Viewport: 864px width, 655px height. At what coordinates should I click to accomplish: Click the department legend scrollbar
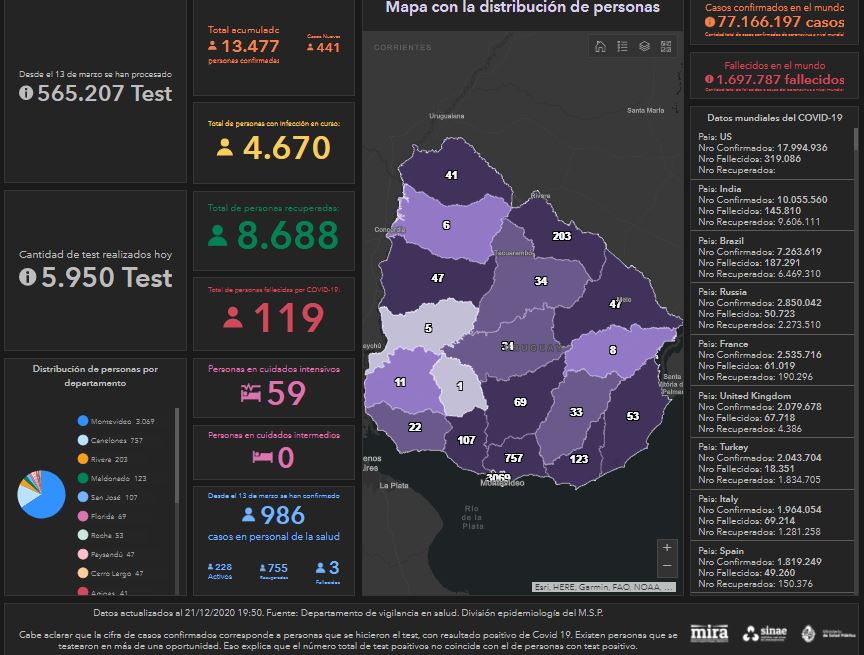(x=177, y=440)
